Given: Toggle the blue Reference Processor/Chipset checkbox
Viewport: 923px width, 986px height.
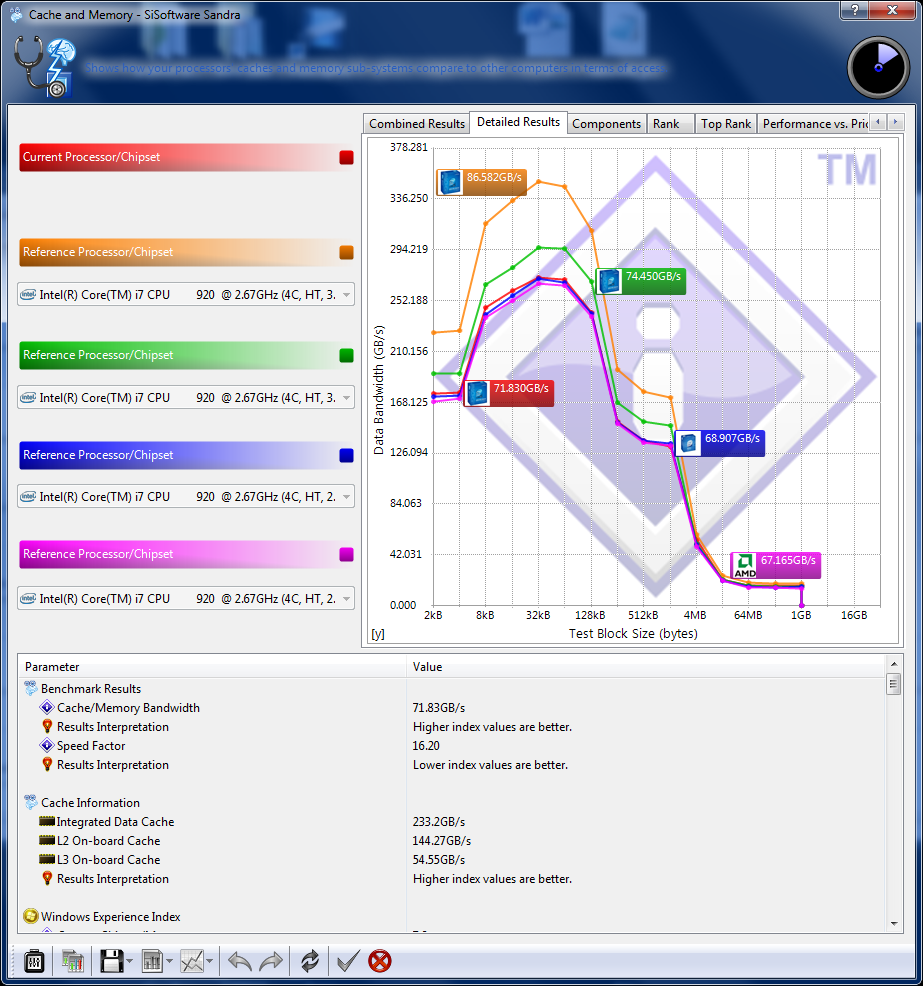Looking at the screenshot, I should (x=346, y=455).
